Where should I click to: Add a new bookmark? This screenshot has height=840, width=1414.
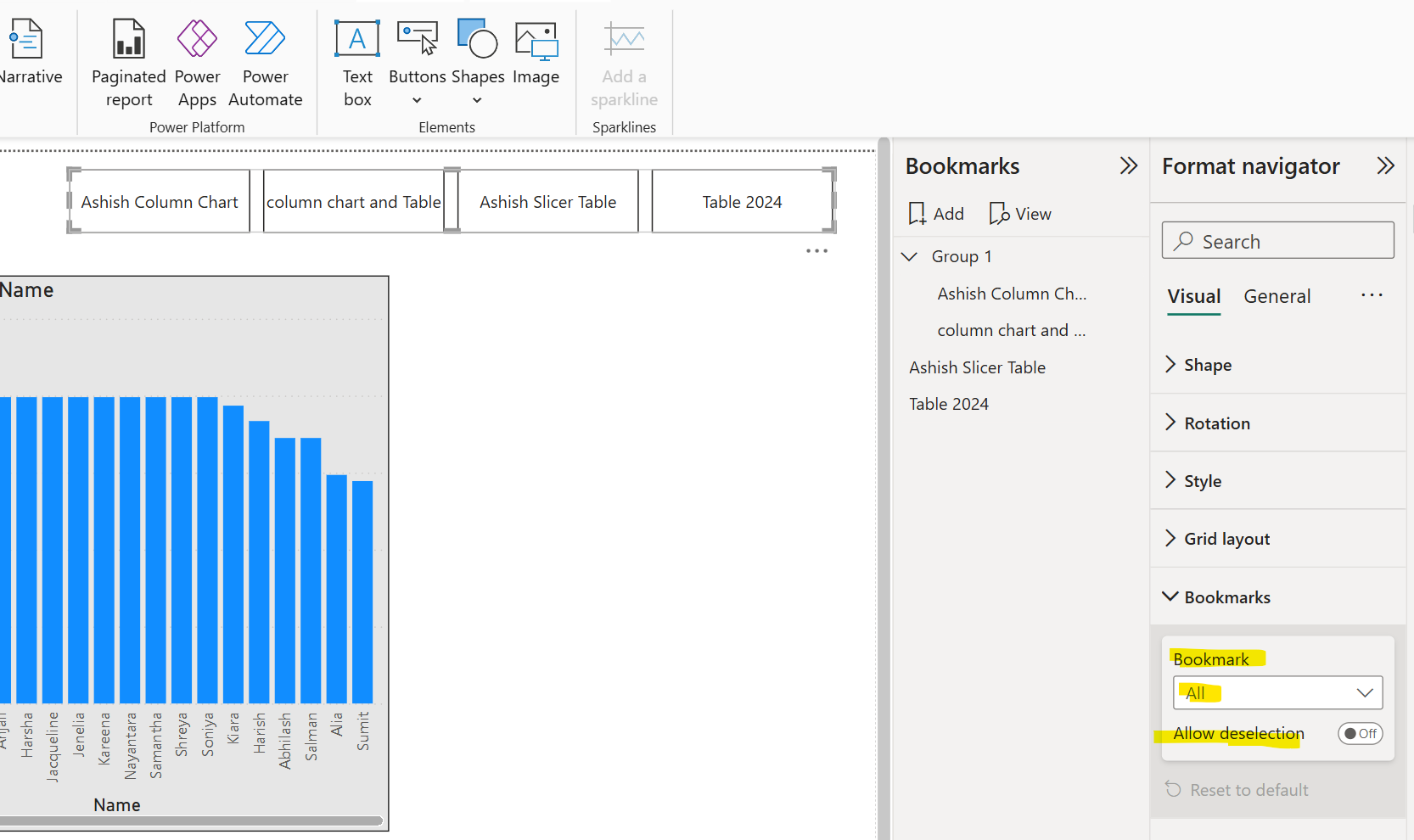934,213
